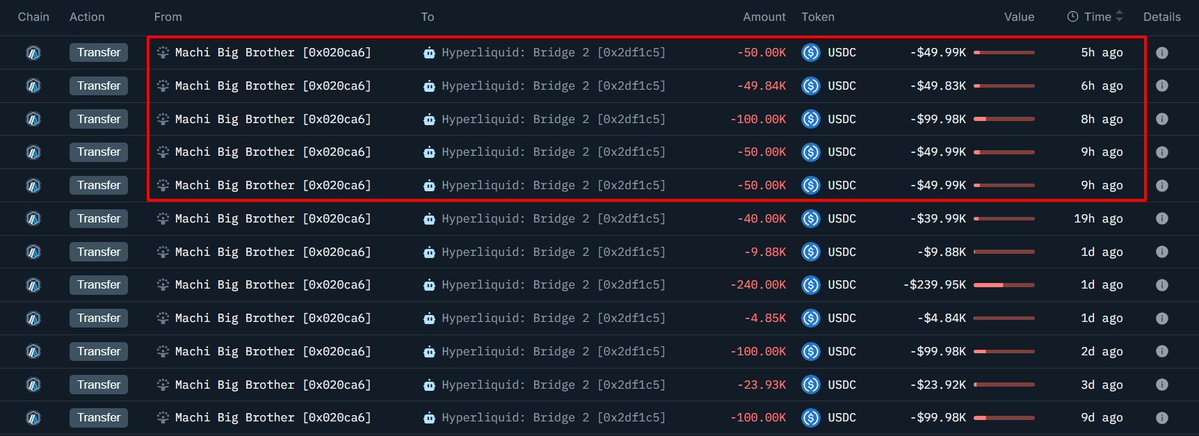Click USDC token icon in 9d ago row
Image resolution: width=1199 pixels, height=436 pixels.
[x=811, y=418]
